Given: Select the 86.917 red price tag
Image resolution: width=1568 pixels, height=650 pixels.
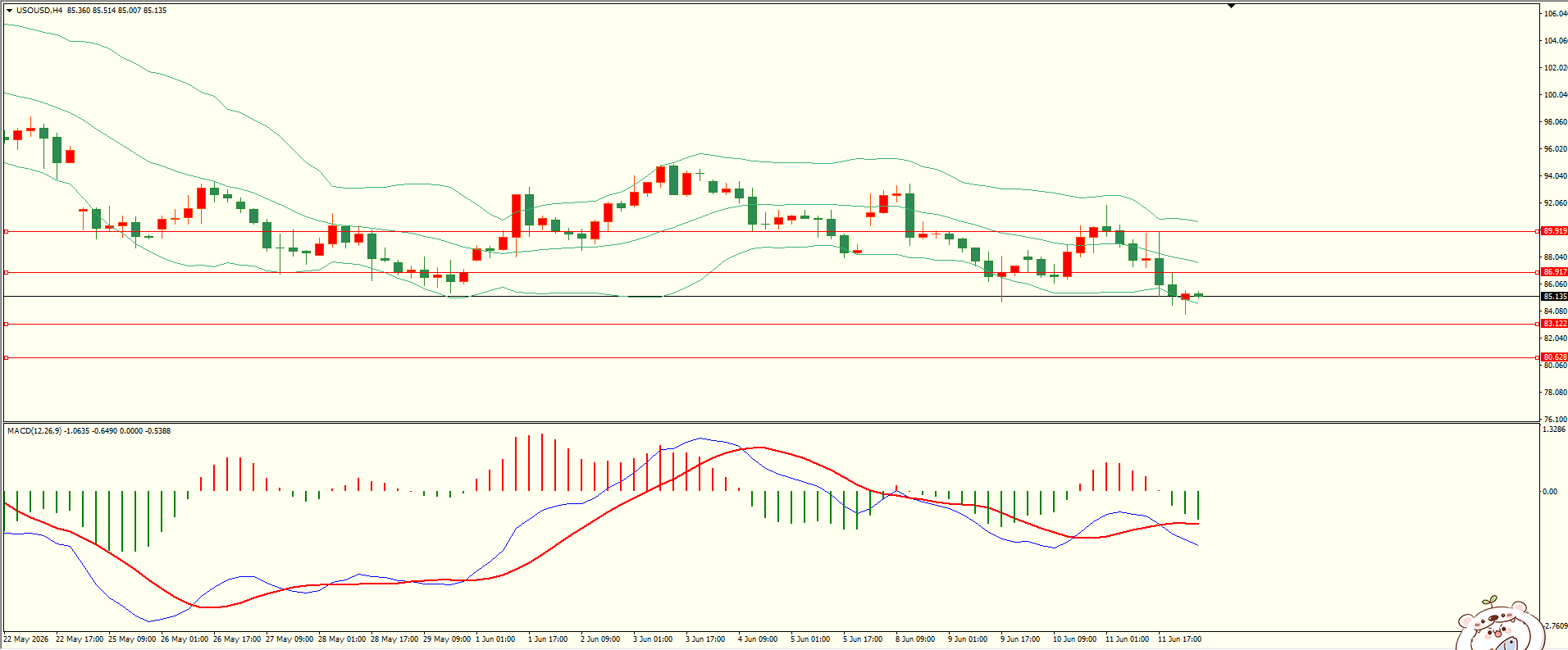Looking at the screenshot, I should (x=1554, y=272).
